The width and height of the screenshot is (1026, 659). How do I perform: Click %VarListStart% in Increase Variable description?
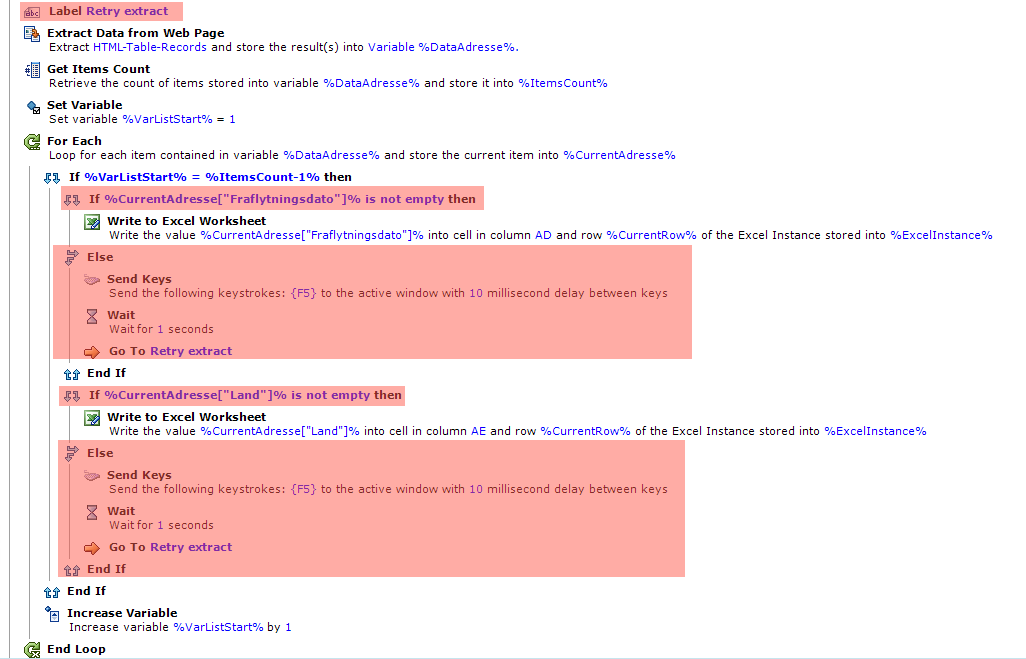pos(219,627)
